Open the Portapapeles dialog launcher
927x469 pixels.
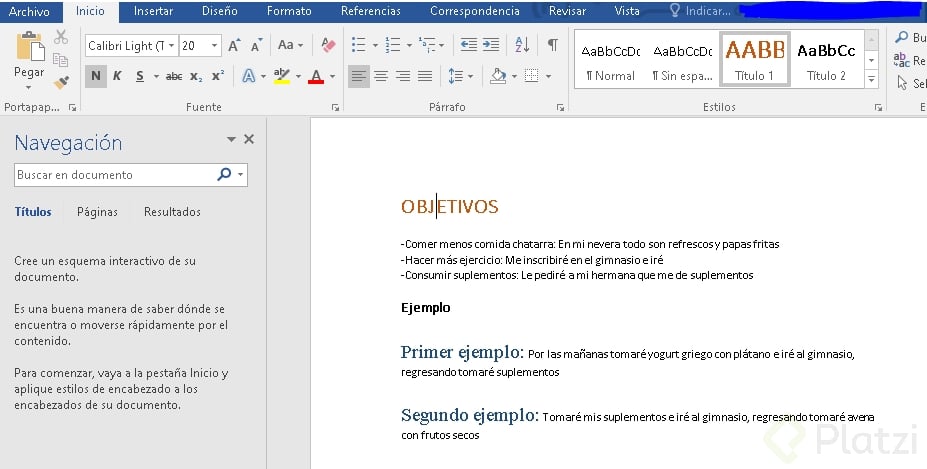click(72, 108)
